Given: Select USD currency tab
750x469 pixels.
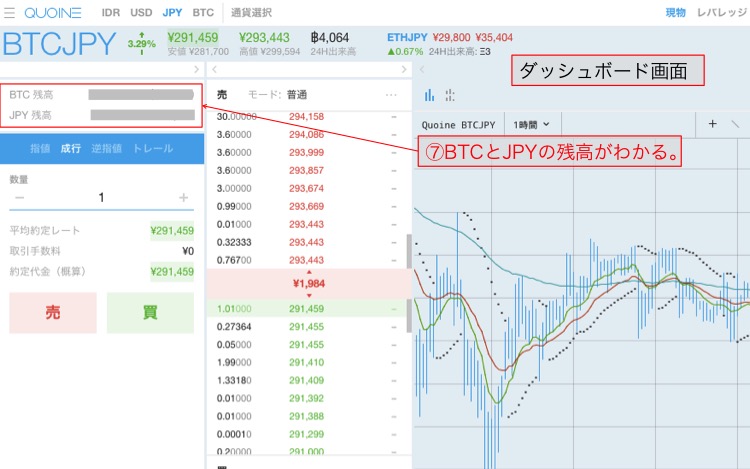Looking at the screenshot, I should (x=141, y=12).
